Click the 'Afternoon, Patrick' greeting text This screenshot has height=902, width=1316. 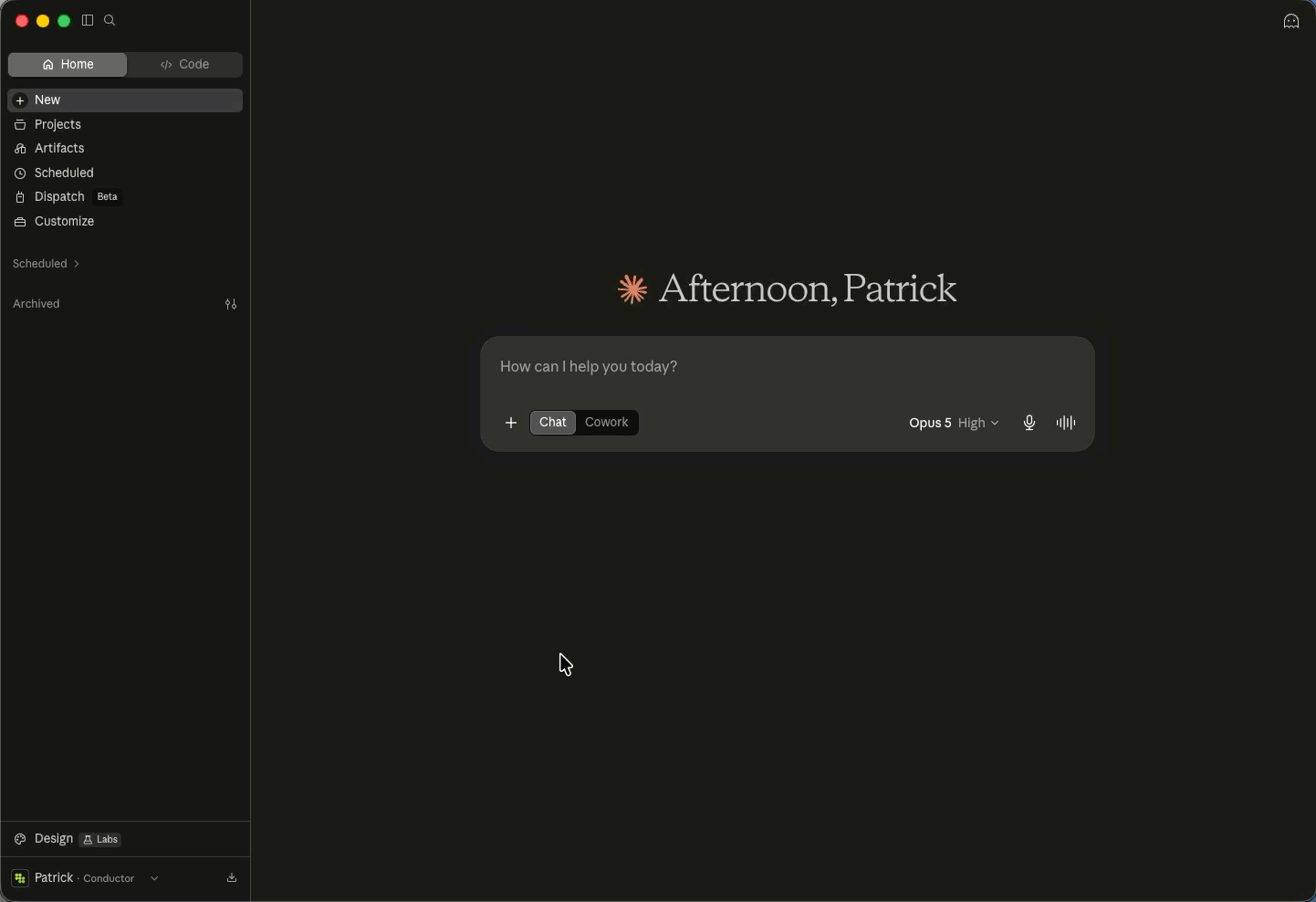808,289
